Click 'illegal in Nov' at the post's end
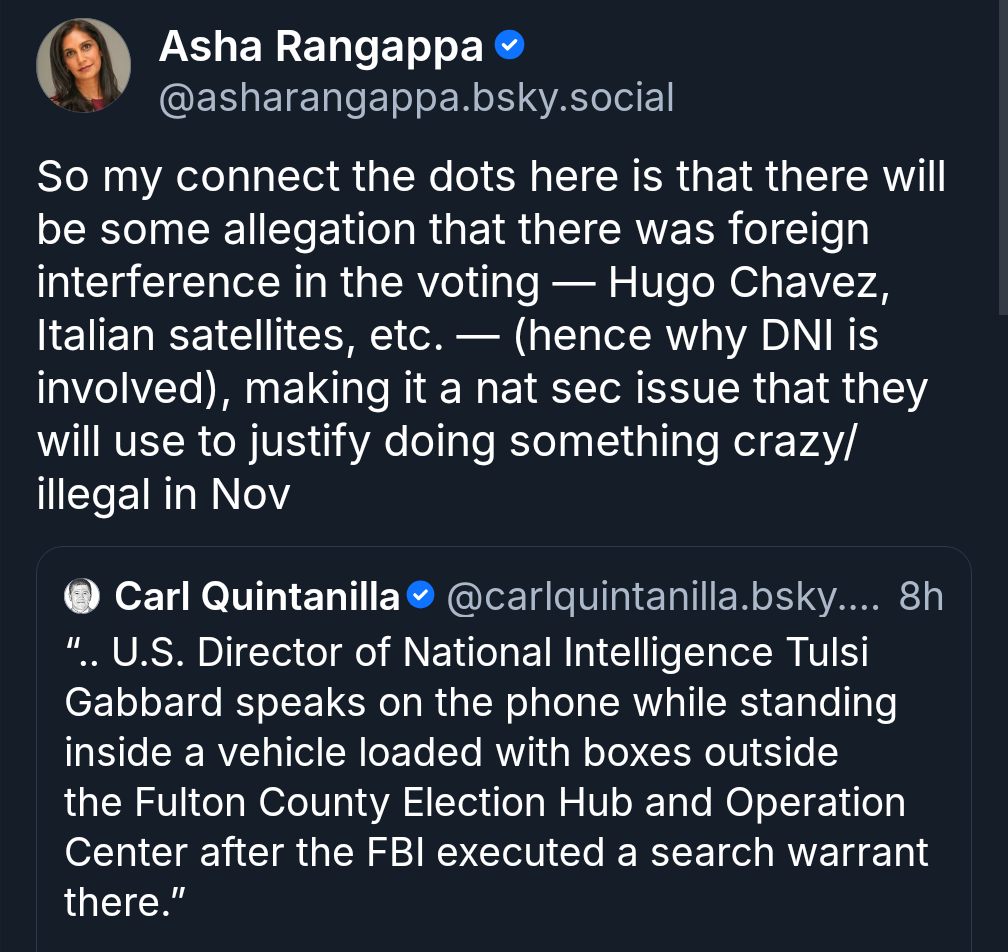The width and height of the screenshot is (1008, 952). click(163, 494)
